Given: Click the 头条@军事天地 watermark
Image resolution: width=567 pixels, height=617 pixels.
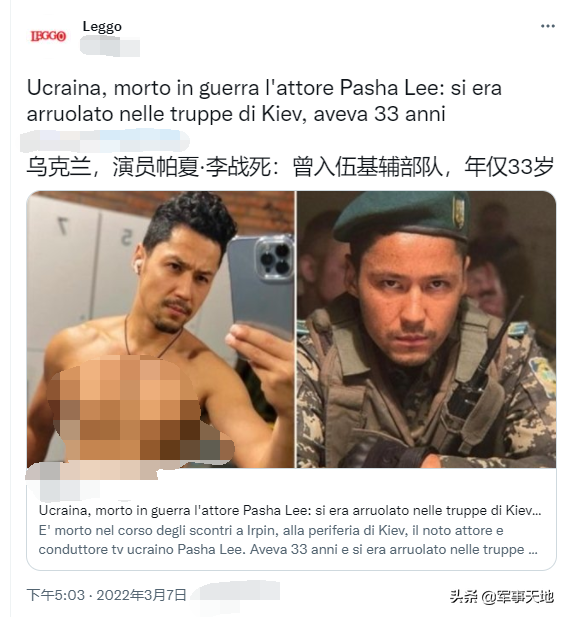Looking at the screenshot, I should [501, 597].
